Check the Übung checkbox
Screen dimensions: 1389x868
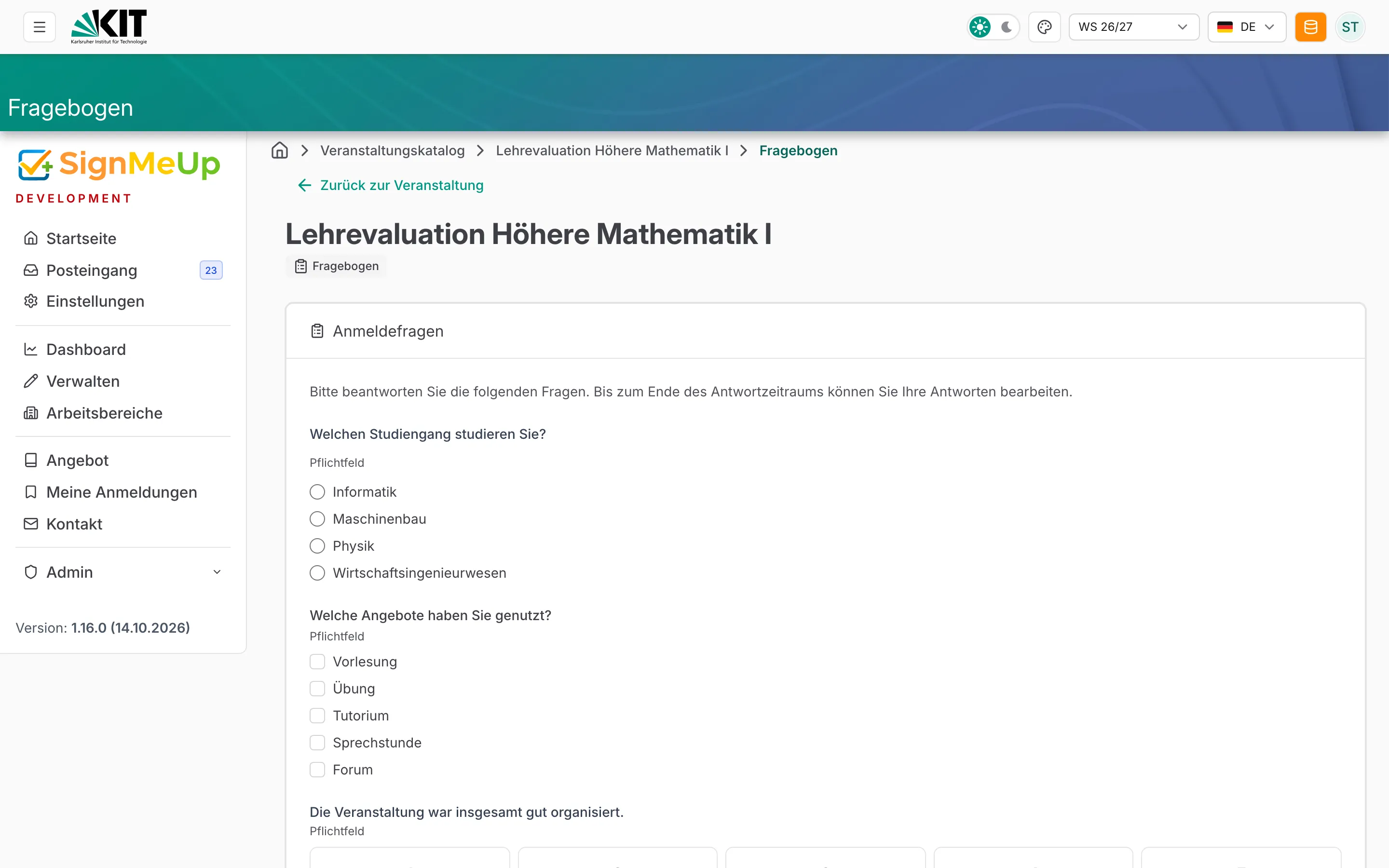pos(317,688)
